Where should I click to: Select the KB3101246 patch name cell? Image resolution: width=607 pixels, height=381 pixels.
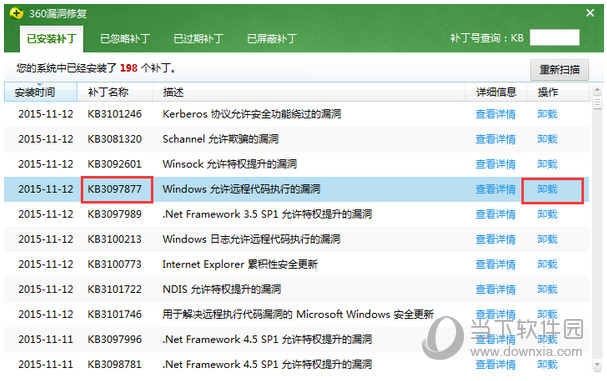click(115, 114)
